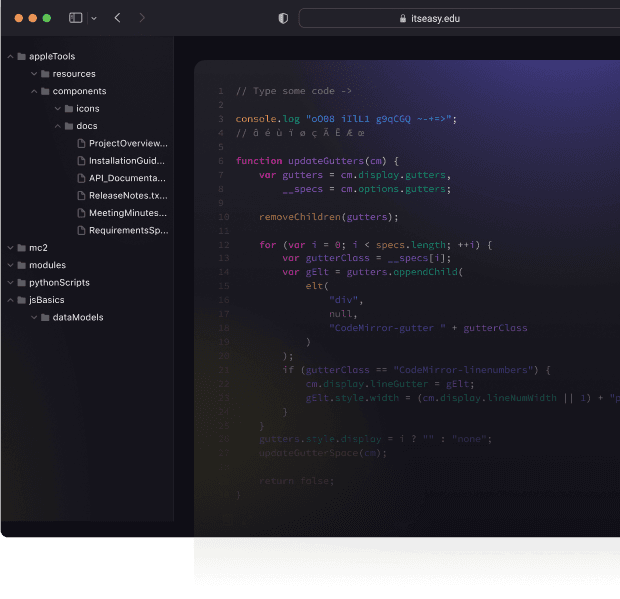Click the for loop line in editor
This screenshot has height=599, width=620.
(376, 245)
